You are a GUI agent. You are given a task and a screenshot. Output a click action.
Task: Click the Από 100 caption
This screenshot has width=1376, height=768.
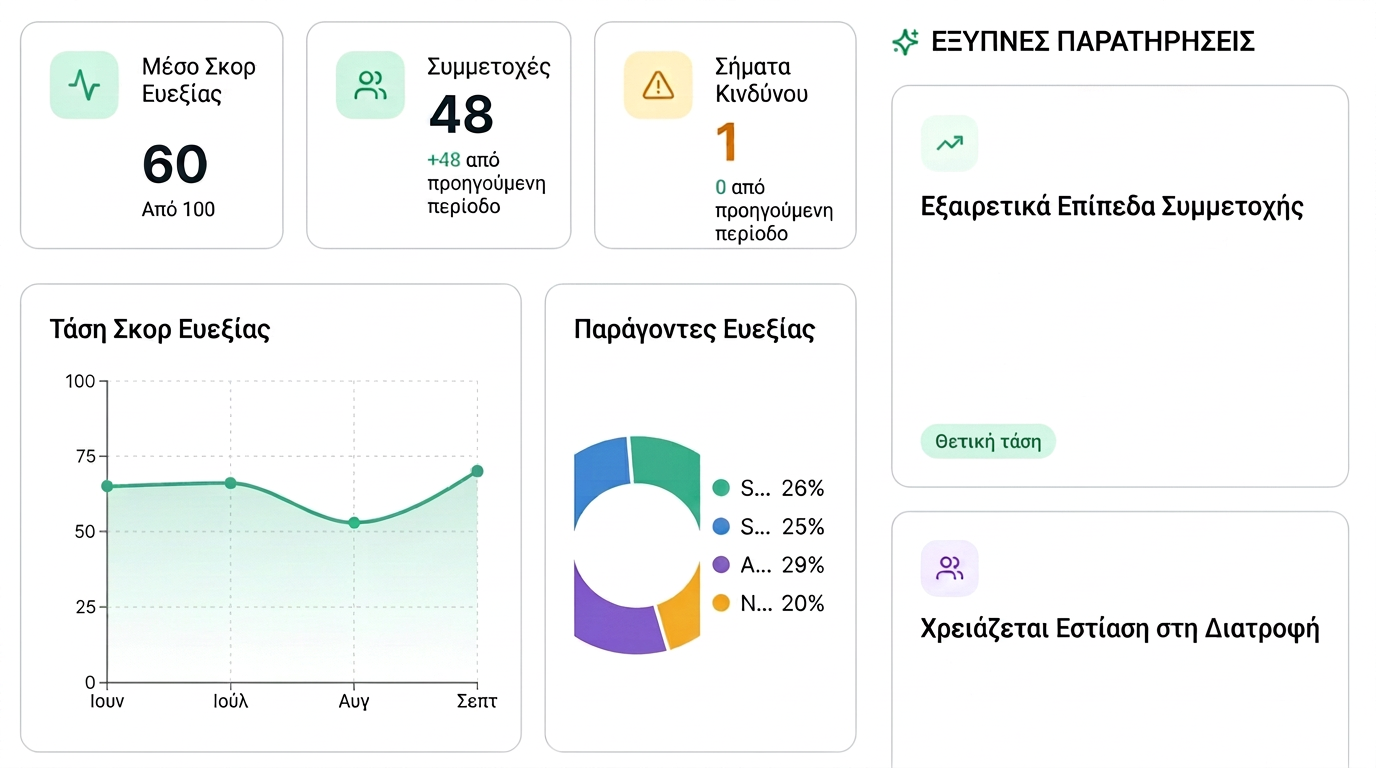pyautogui.click(x=178, y=210)
